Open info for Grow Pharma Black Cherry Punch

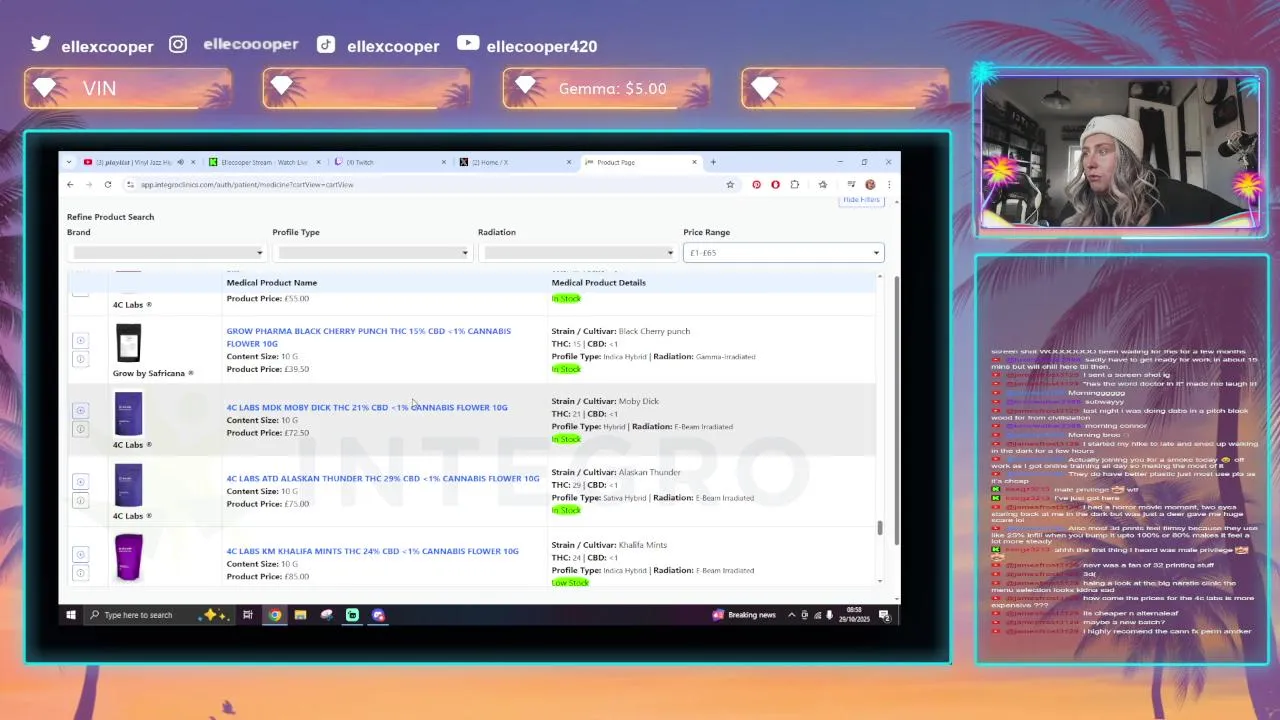click(x=81, y=359)
